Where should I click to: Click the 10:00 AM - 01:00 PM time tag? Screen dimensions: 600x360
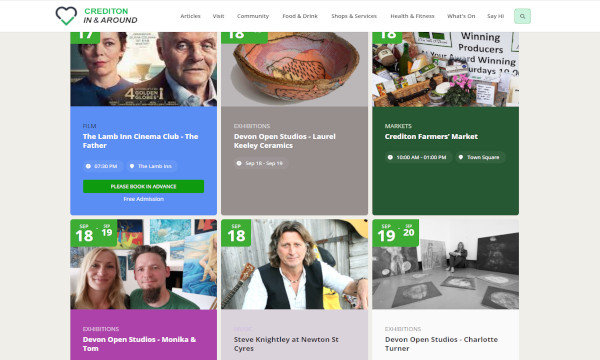click(x=417, y=157)
